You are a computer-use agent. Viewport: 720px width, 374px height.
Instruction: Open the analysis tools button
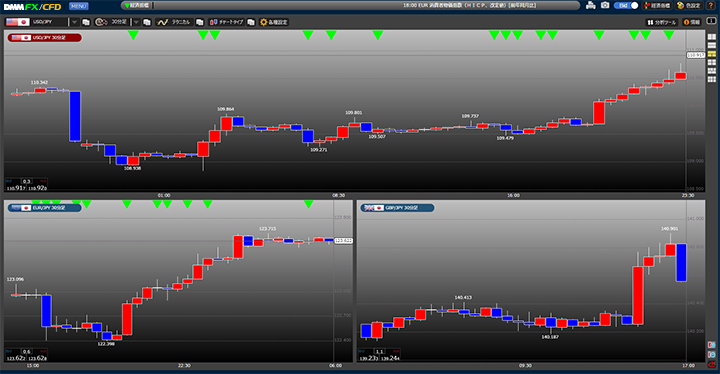point(662,22)
